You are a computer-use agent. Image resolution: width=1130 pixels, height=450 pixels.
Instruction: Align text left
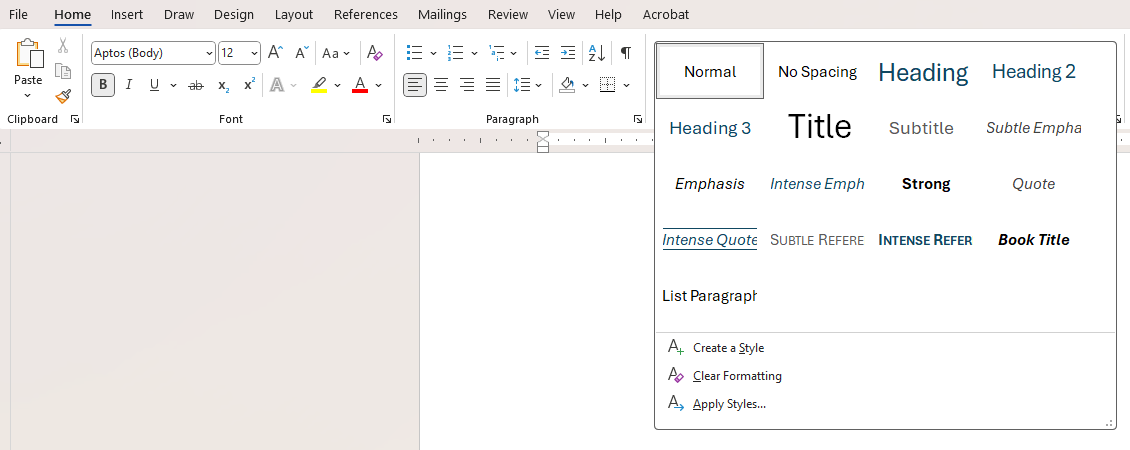[x=414, y=85]
